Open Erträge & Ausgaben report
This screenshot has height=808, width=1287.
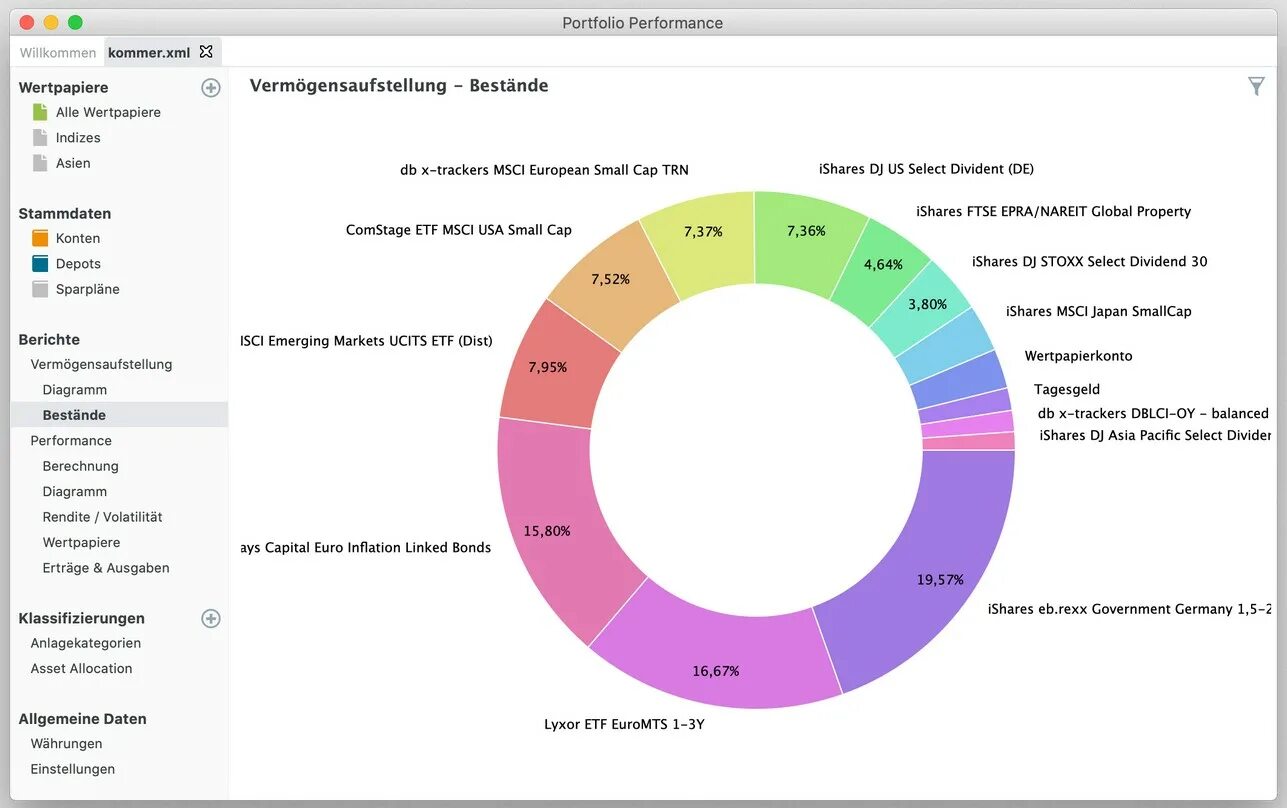coord(106,568)
